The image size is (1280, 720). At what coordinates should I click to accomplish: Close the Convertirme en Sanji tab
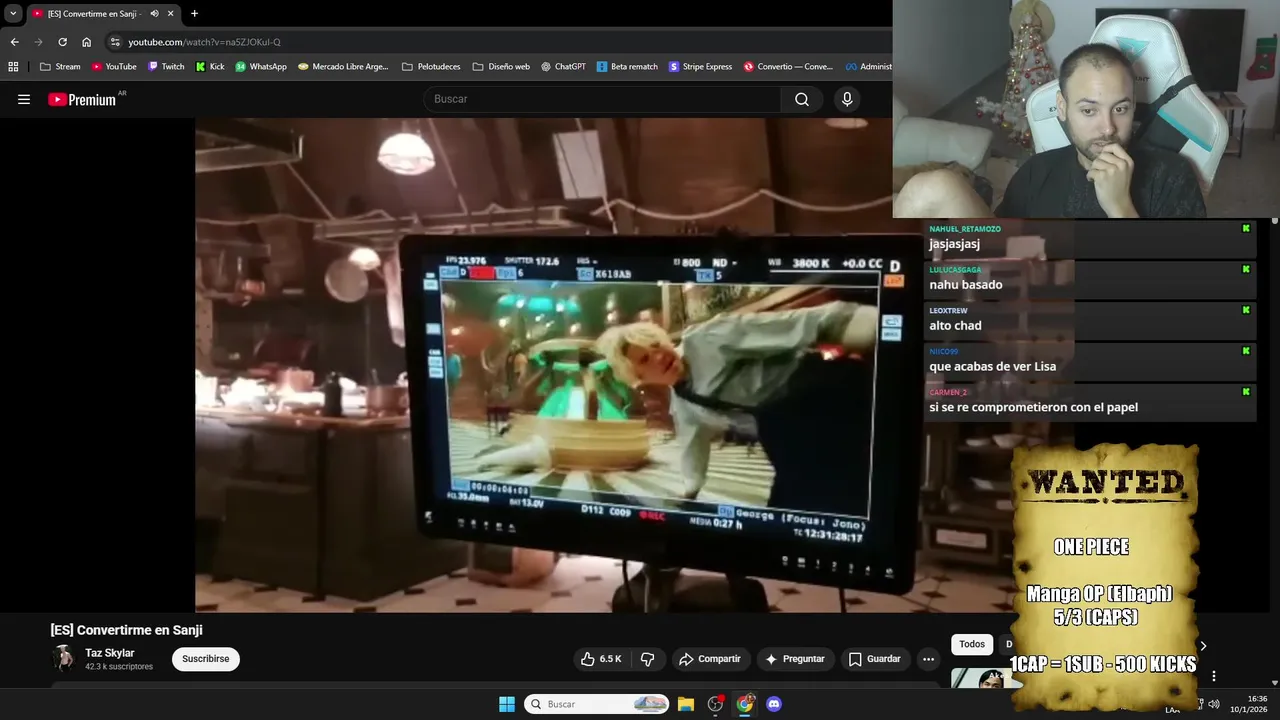(170, 14)
